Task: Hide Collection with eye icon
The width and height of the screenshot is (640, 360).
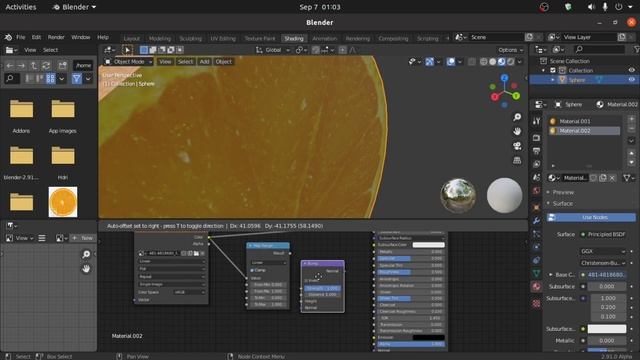Action: tap(631, 70)
